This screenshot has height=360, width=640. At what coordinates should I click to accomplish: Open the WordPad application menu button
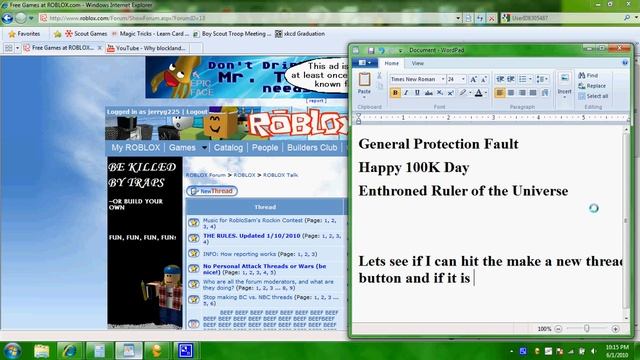pos(364,63)
